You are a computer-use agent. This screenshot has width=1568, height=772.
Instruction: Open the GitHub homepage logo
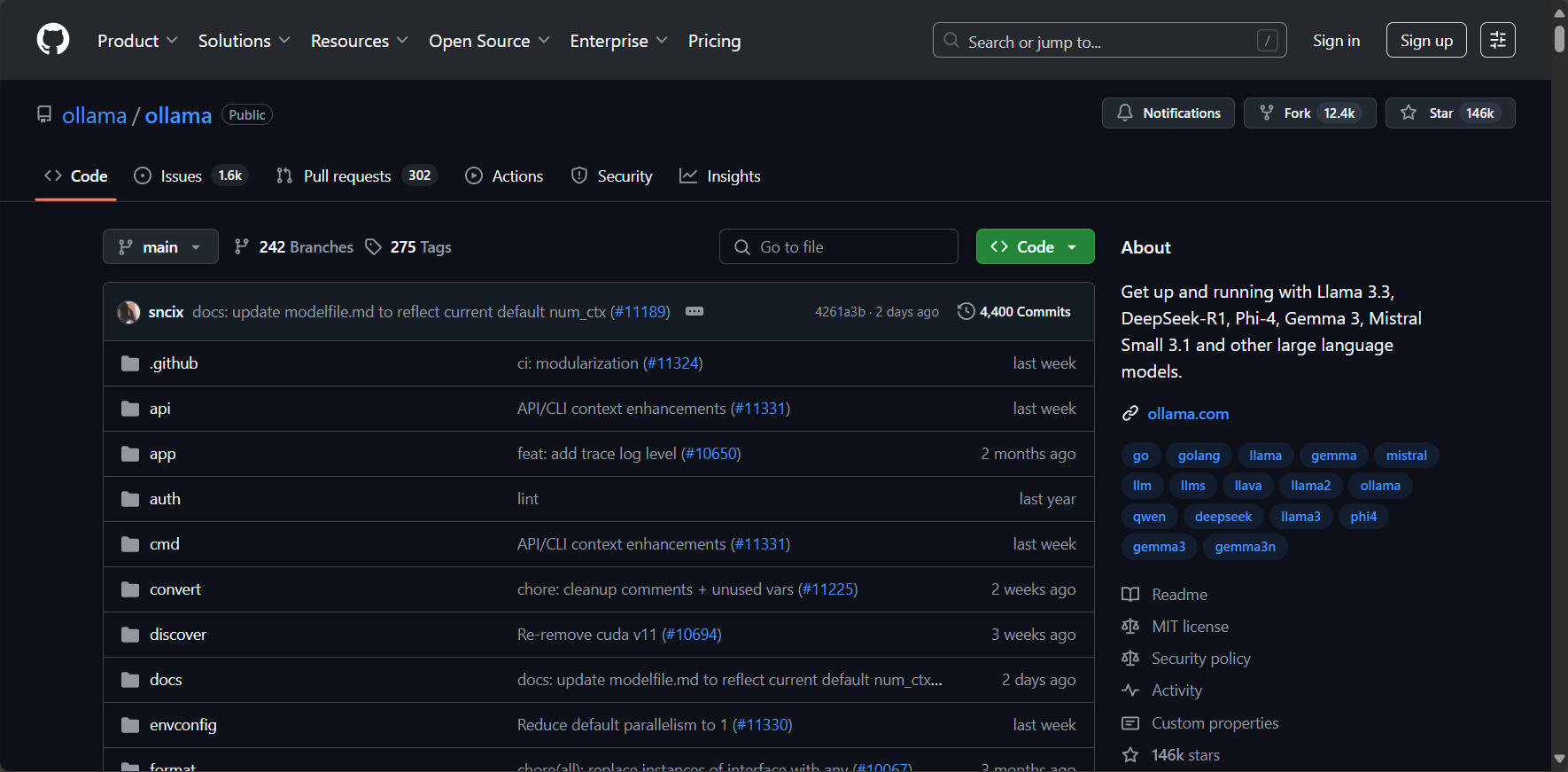pos(53,40)
